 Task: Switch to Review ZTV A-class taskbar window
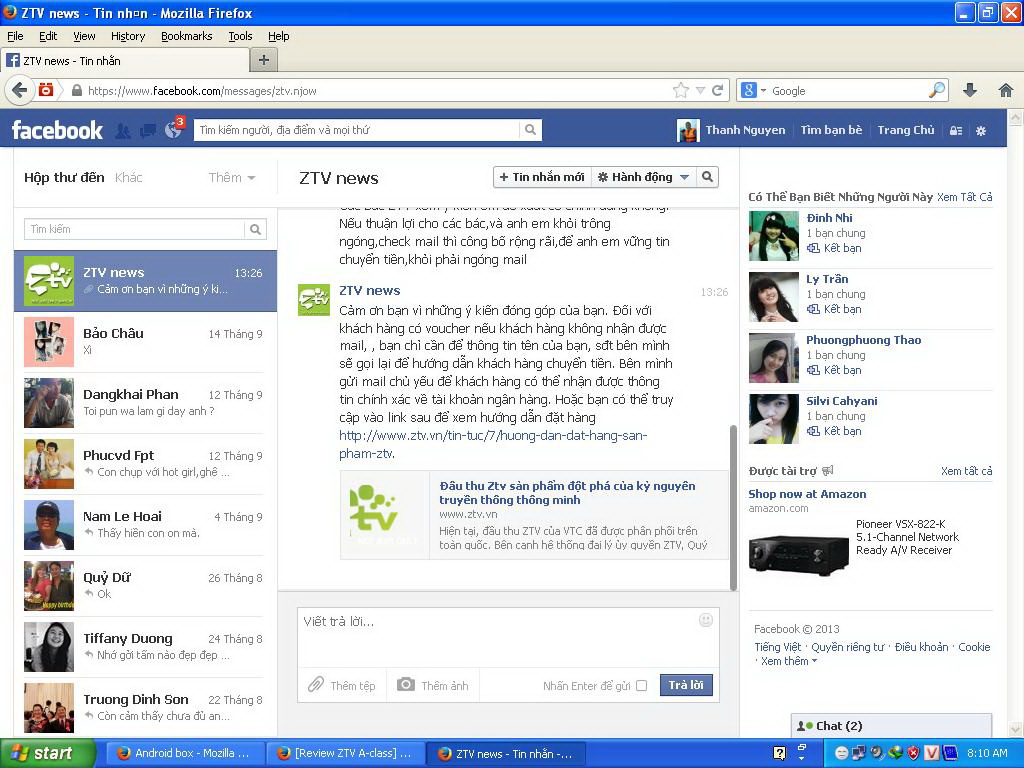pos(345,753)
